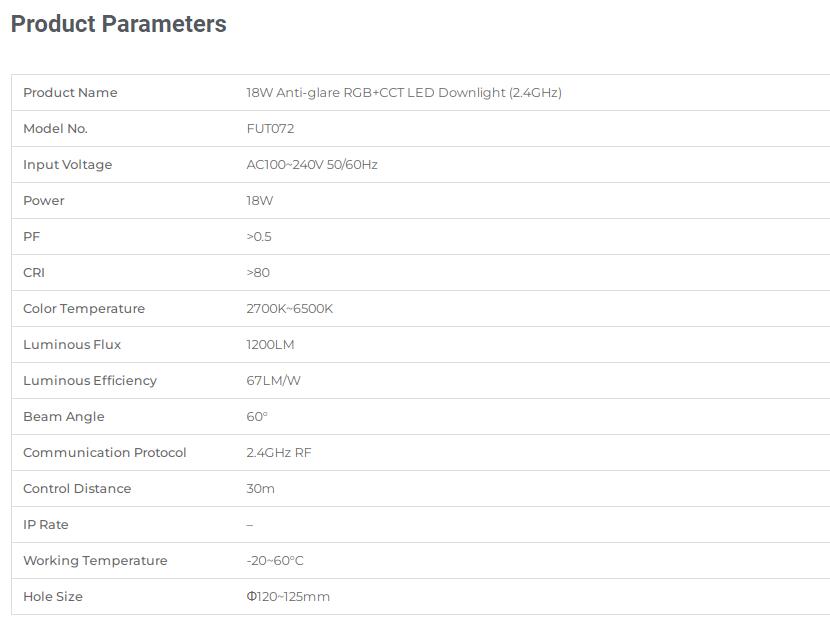Select the Color Temperature label

pyautogui.click(x=84, y=309)
